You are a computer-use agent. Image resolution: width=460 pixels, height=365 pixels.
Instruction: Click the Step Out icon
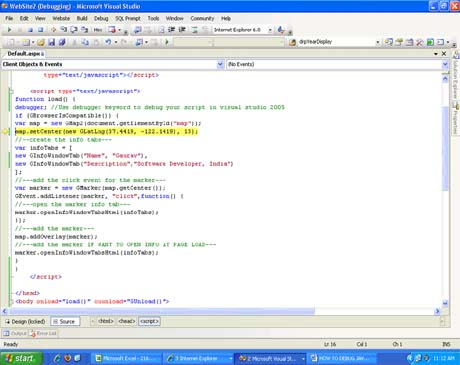(84, 30)
